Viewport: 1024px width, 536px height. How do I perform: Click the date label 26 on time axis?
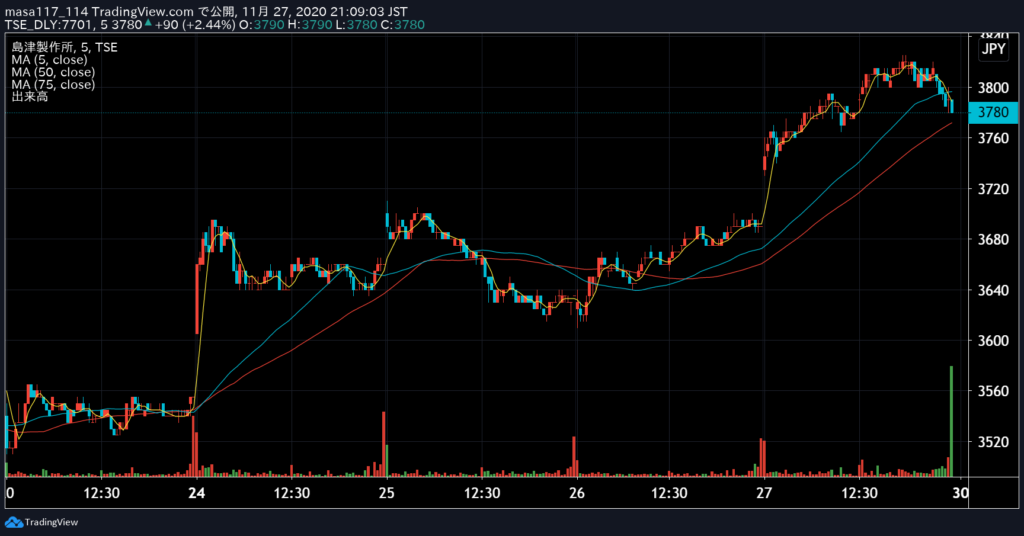coord(577,493)
